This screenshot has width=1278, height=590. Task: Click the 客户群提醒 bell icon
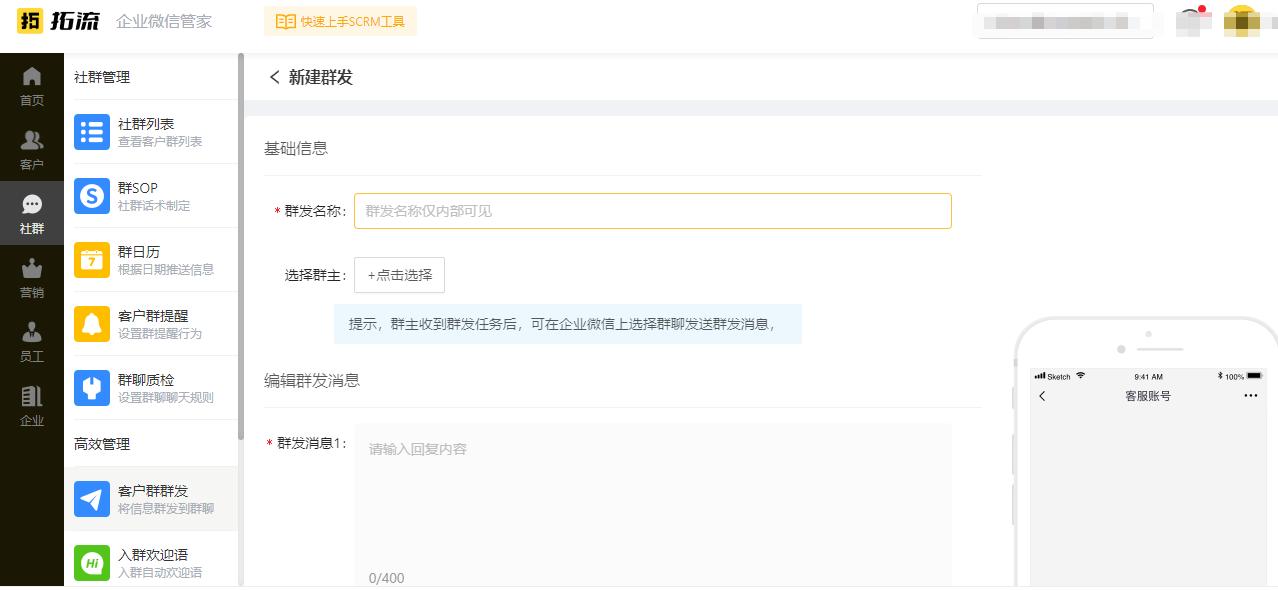pyautogui.click(x=91, y=323)
